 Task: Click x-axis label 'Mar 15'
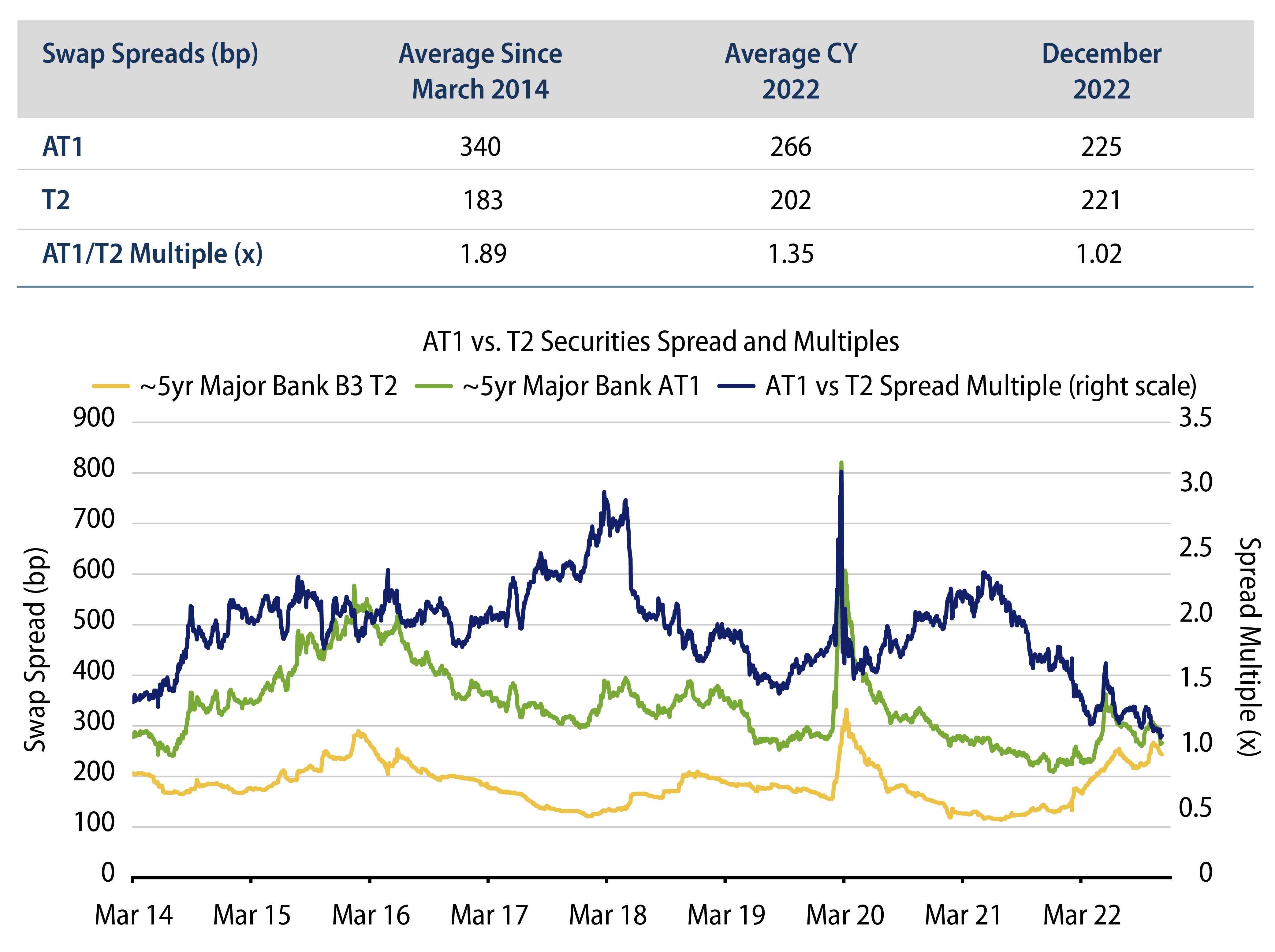(x=252, y=915)
